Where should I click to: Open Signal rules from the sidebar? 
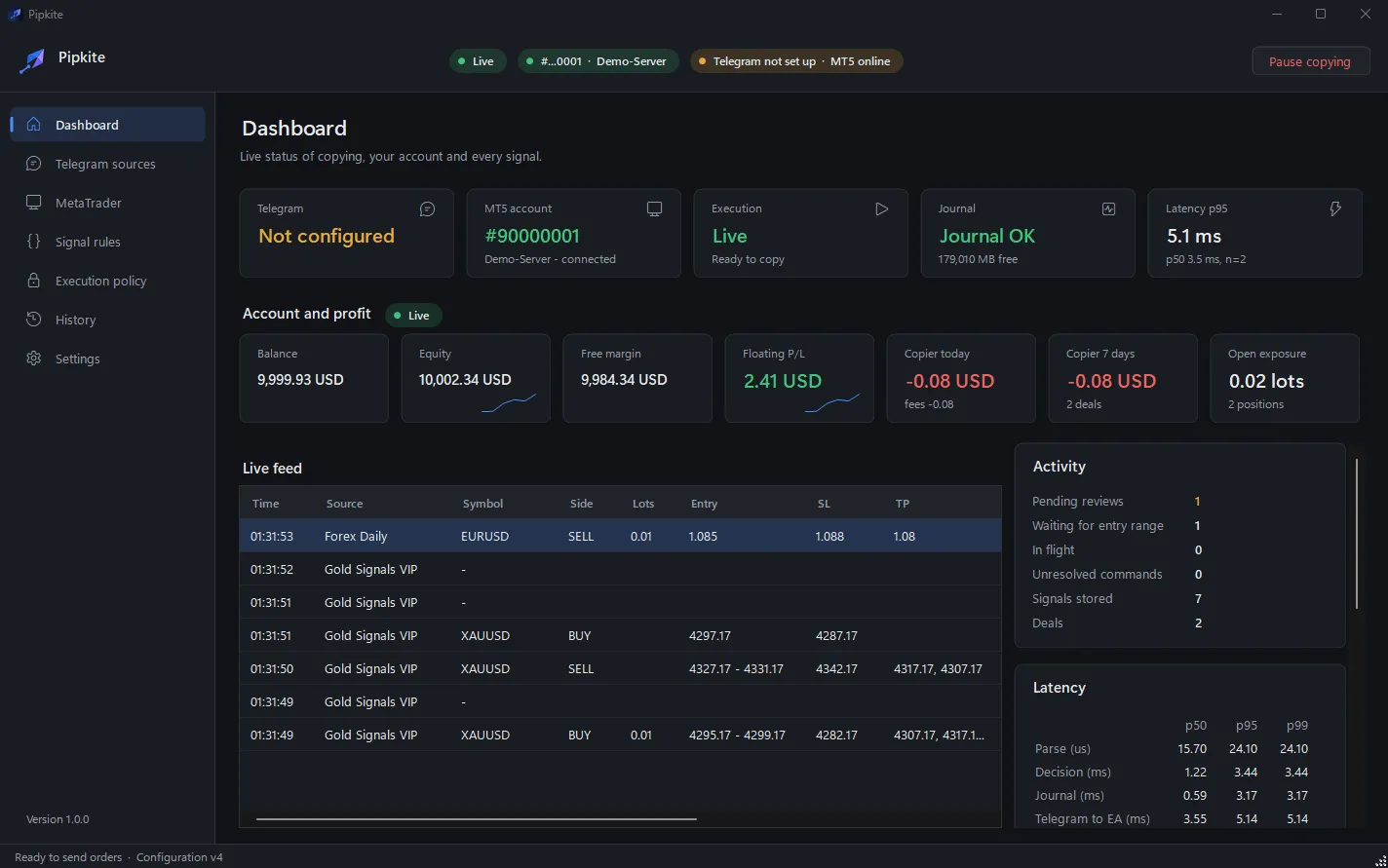(107, 242)
